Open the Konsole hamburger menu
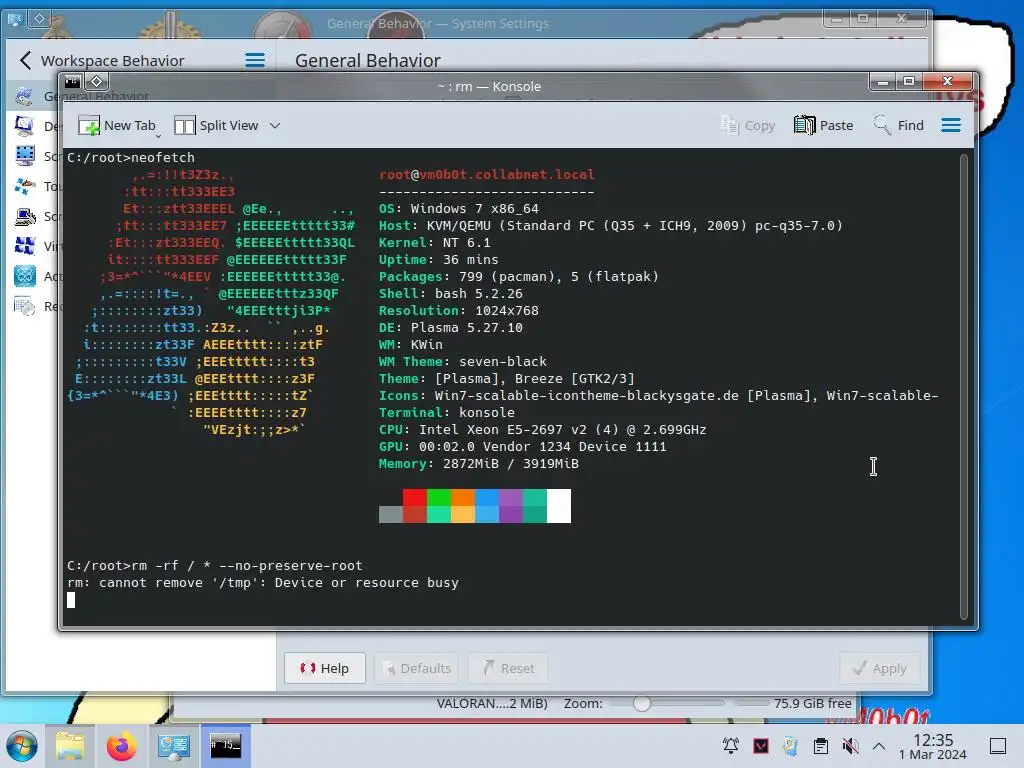 pos(951,125)
